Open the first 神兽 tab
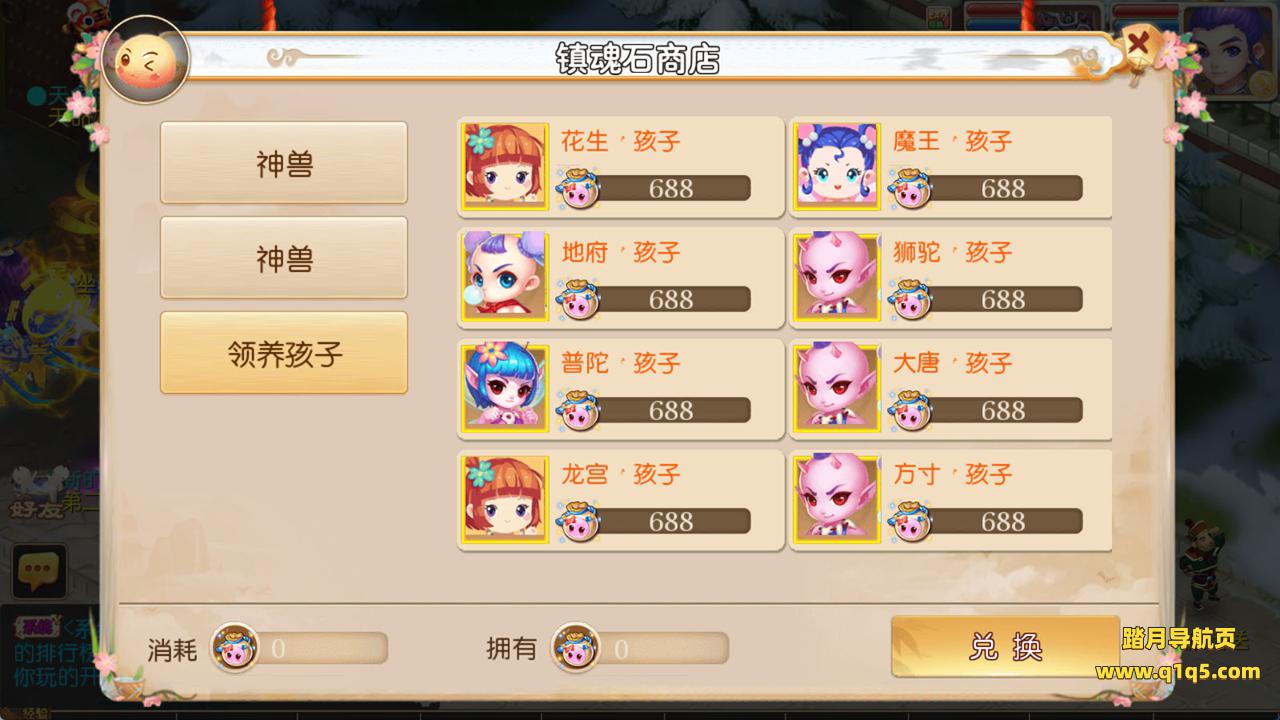Screen dimensions: 1280x720 [x=284, y=163]
